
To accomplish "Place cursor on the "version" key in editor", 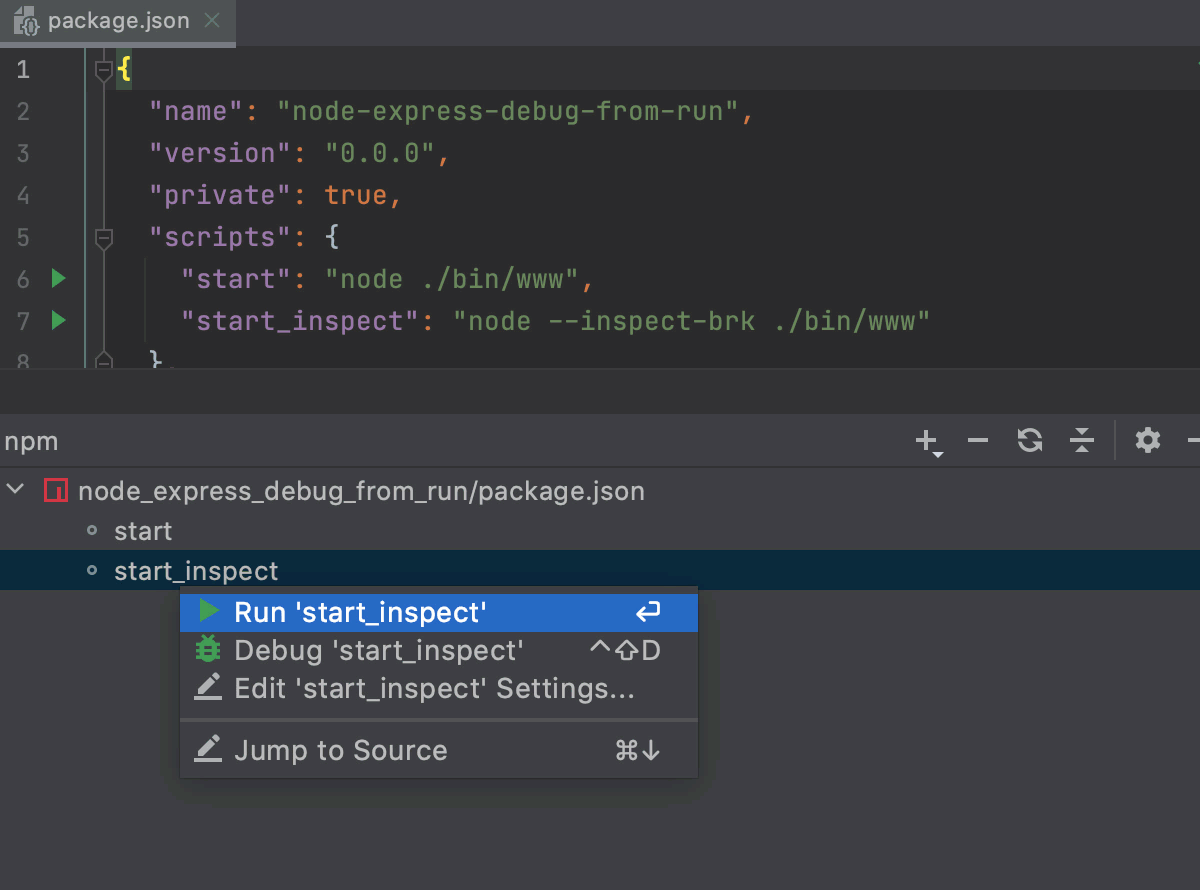I will (x=212, y=153).
